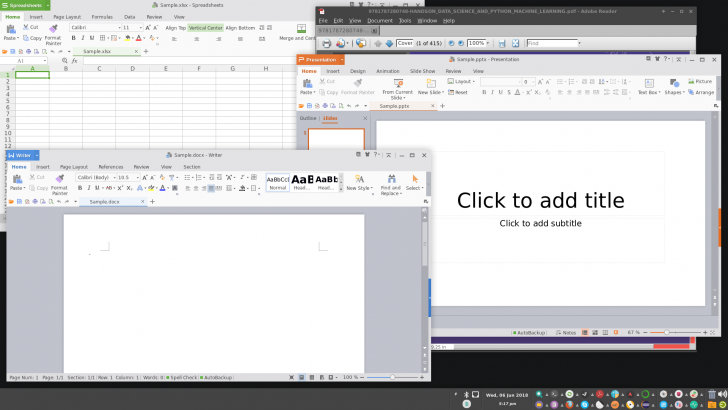Click Reset in Presentation ribbon
Viewport: 728px width, 410px height.
(458, 92)
